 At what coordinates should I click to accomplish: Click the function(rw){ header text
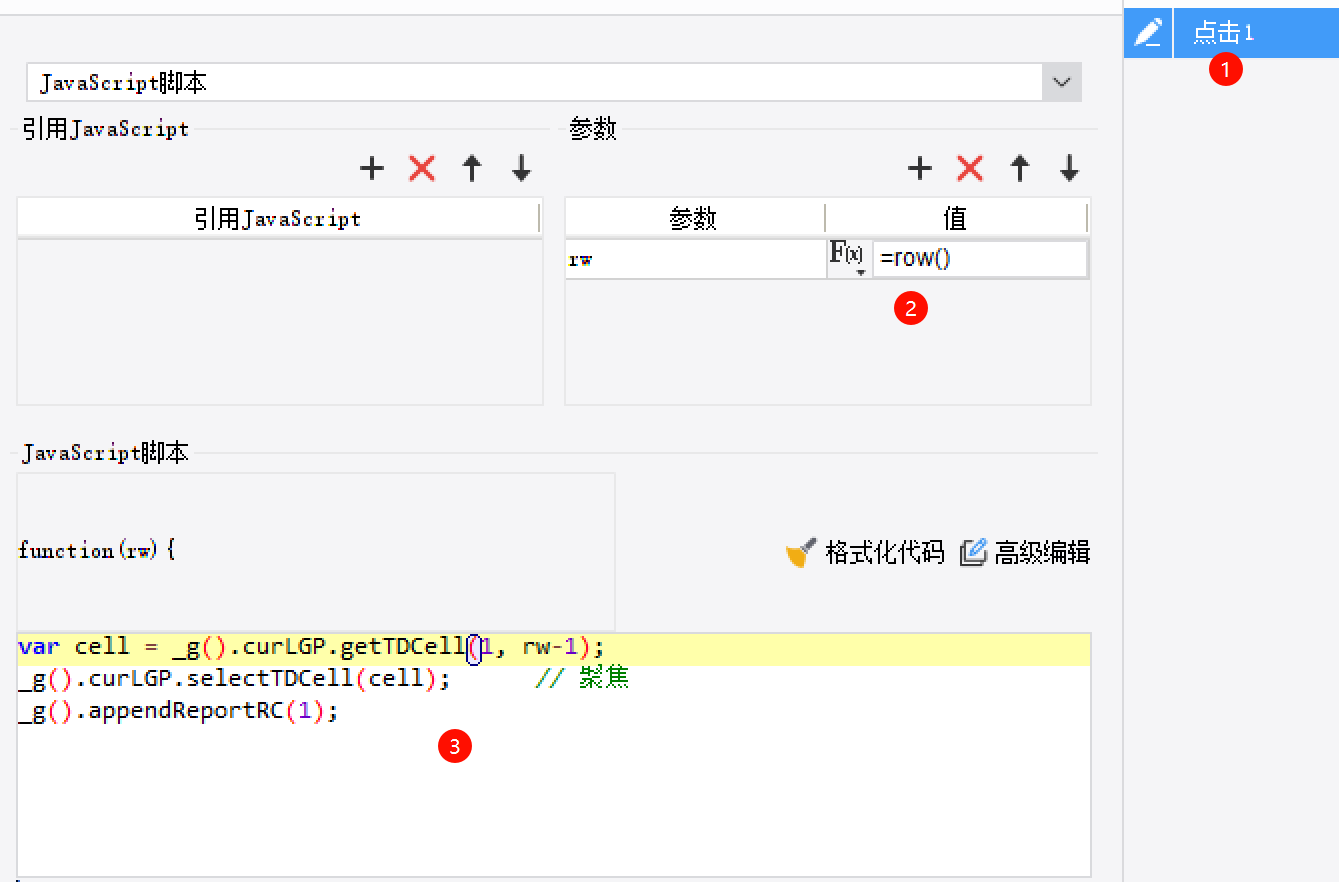pos(97,550)
